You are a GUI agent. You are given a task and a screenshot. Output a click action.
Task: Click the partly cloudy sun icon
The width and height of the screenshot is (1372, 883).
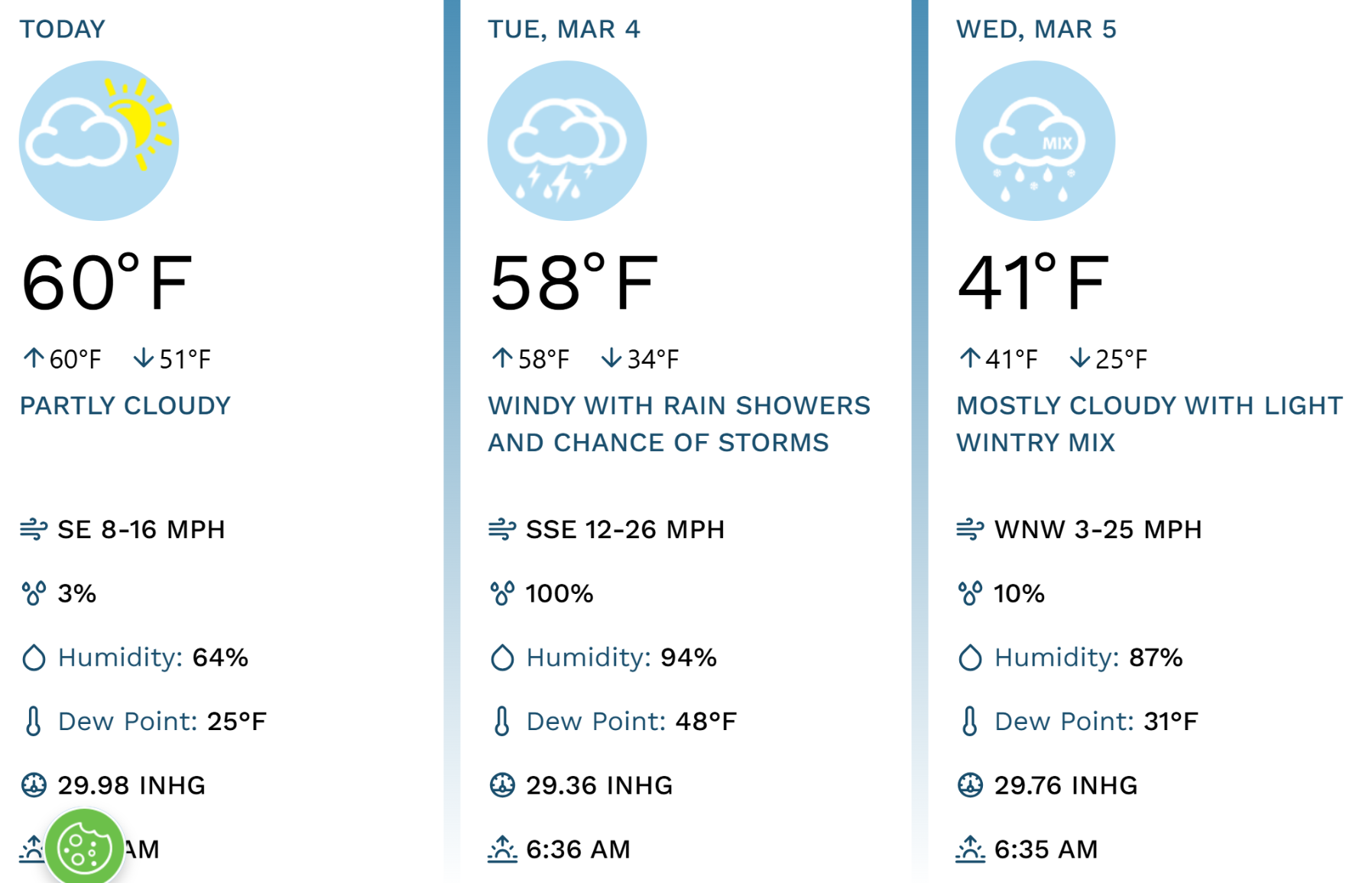(x=99, y=141)
